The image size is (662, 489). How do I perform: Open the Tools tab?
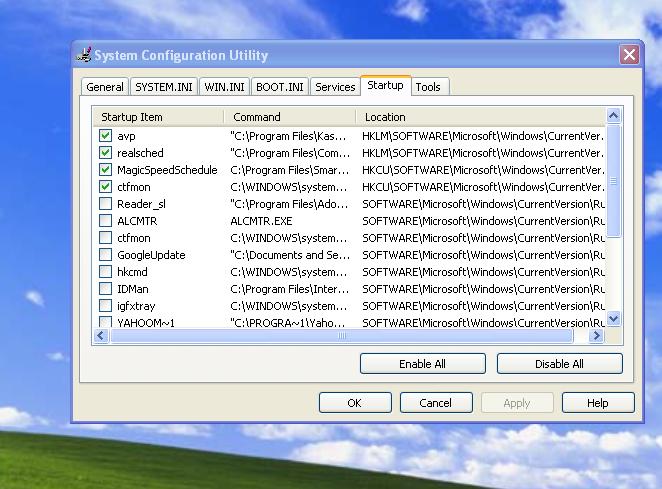click(x=428, y=87)
